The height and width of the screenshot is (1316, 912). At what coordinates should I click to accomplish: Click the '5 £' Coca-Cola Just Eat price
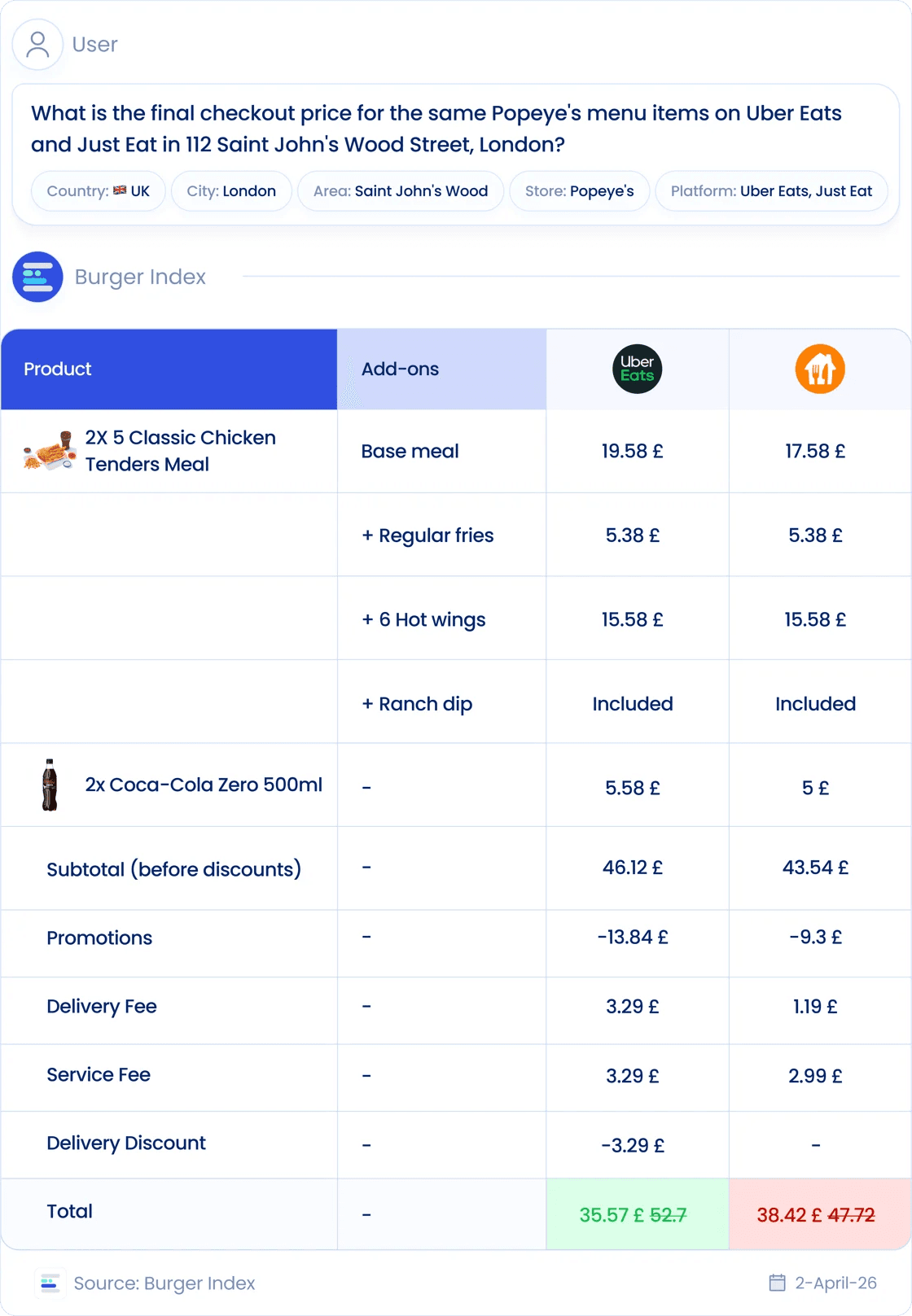click(x=815, y=788)
